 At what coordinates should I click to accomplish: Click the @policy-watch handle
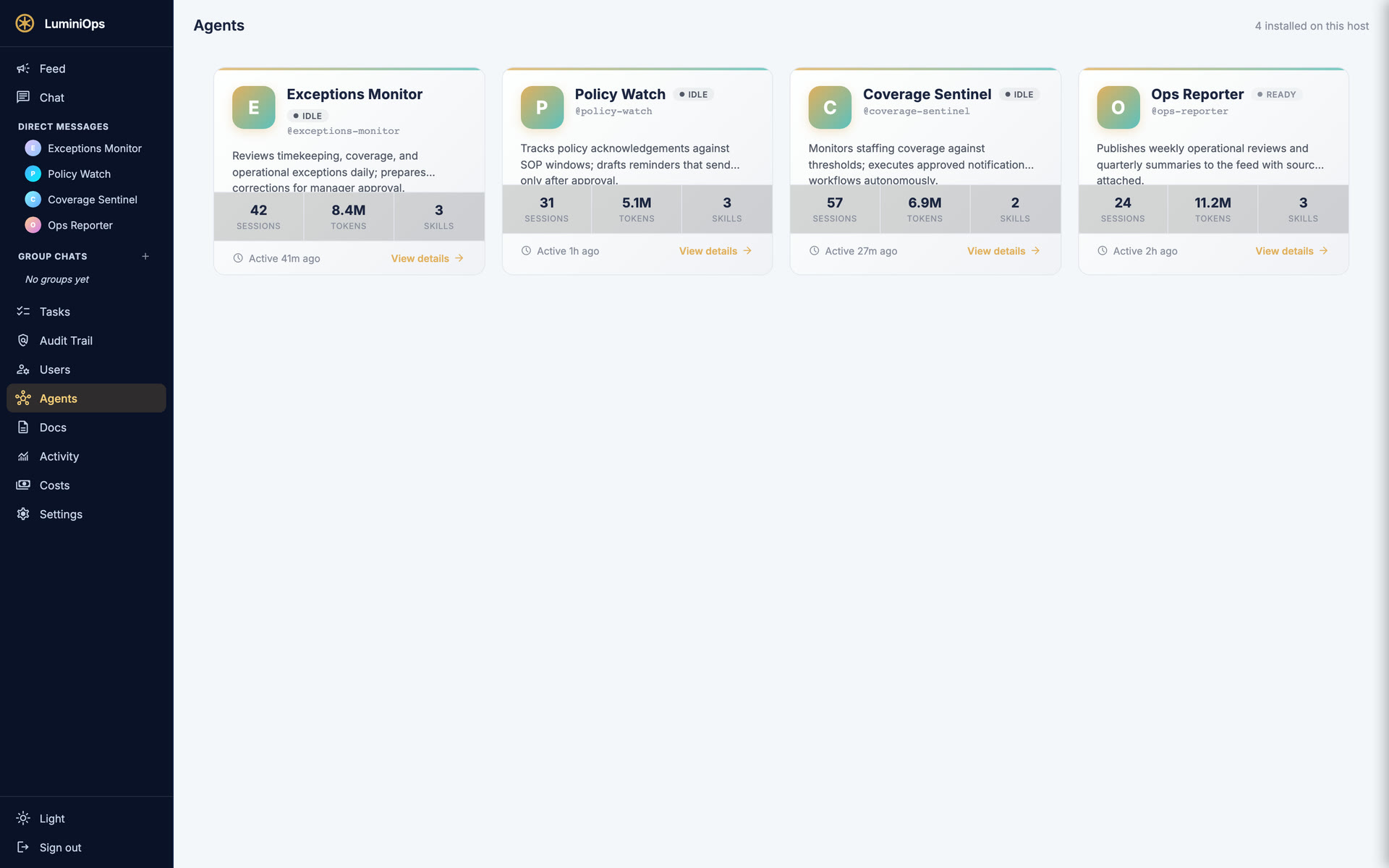(613, 111)
